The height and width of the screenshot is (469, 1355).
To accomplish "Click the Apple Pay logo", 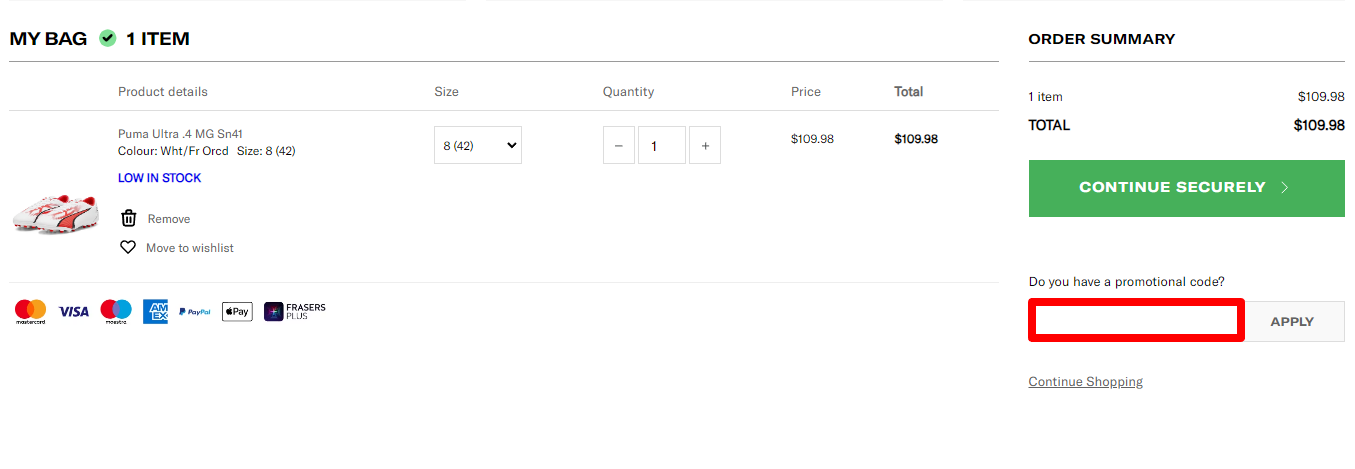I will 237,312.
